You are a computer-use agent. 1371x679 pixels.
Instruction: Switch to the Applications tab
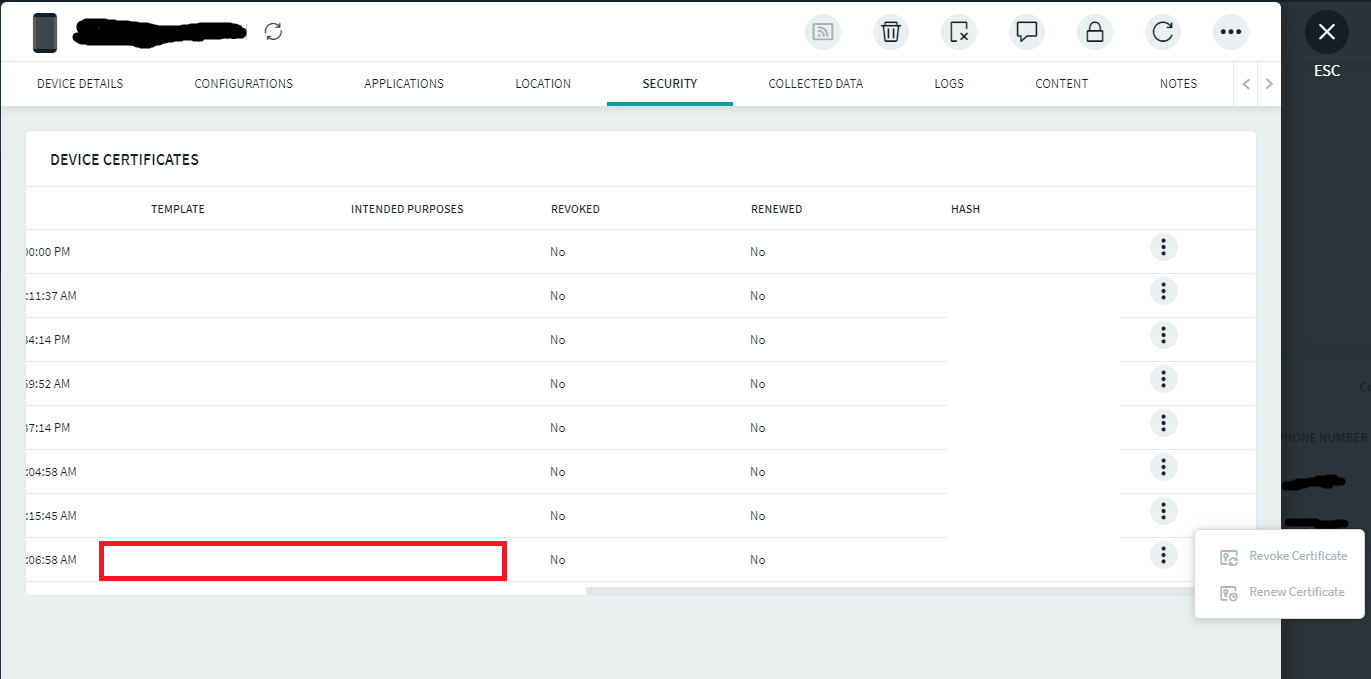click(404, 84)
